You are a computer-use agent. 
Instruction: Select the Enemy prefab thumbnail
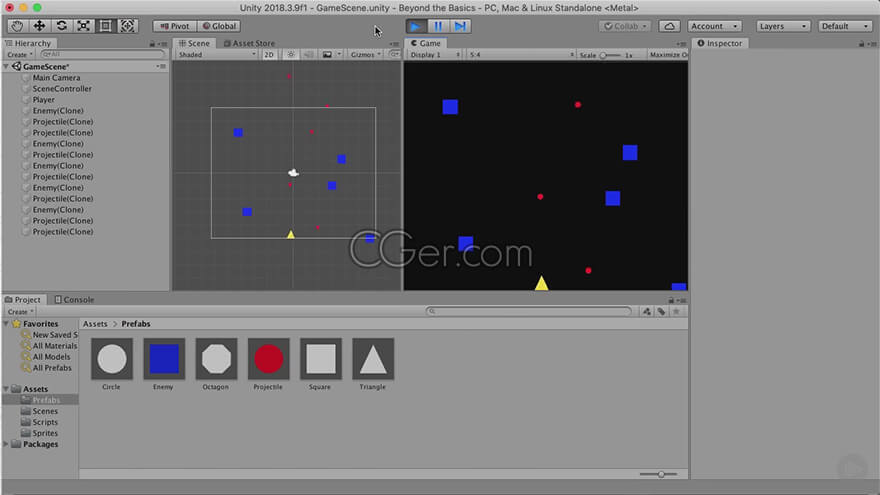click(164, 359)
